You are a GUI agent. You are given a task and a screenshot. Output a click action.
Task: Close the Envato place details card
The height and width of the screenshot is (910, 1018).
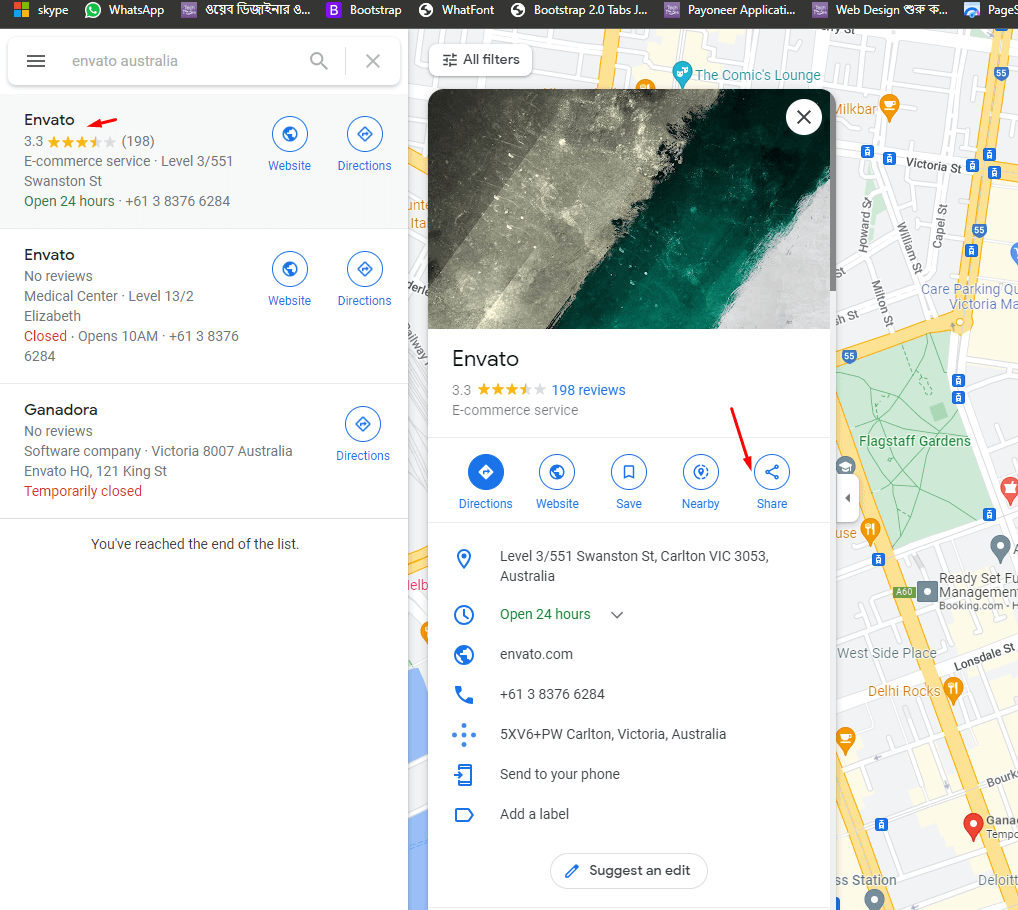803,117
